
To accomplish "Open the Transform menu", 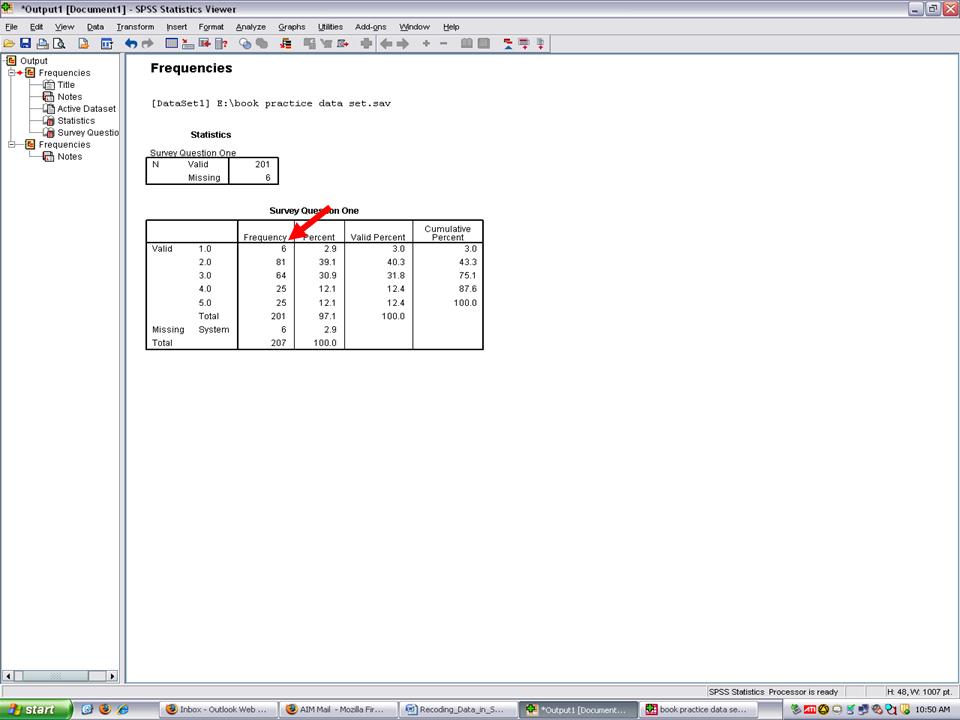I will (135, 27).
